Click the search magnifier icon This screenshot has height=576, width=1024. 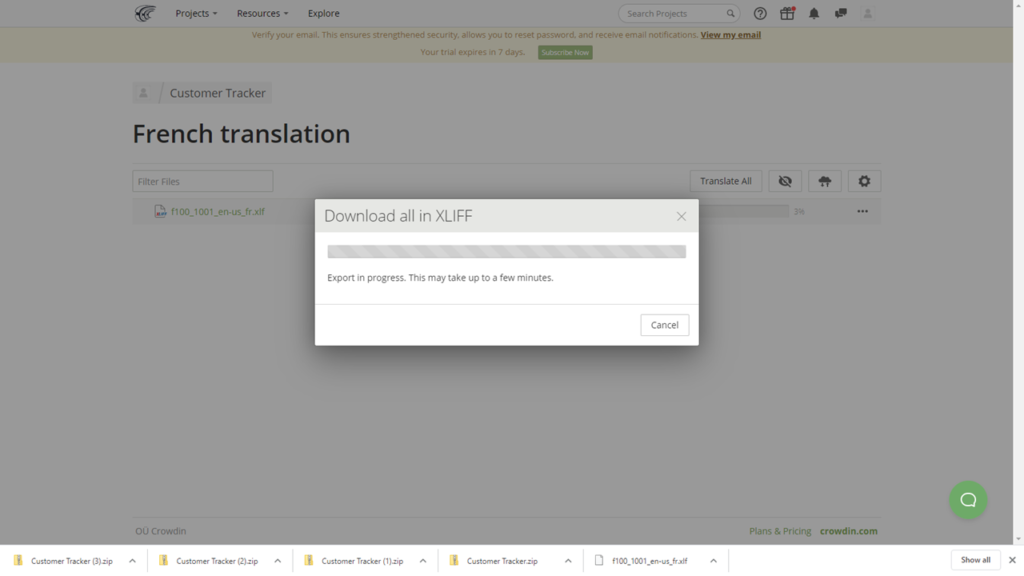pyautogui.click(x=730, y=13)
